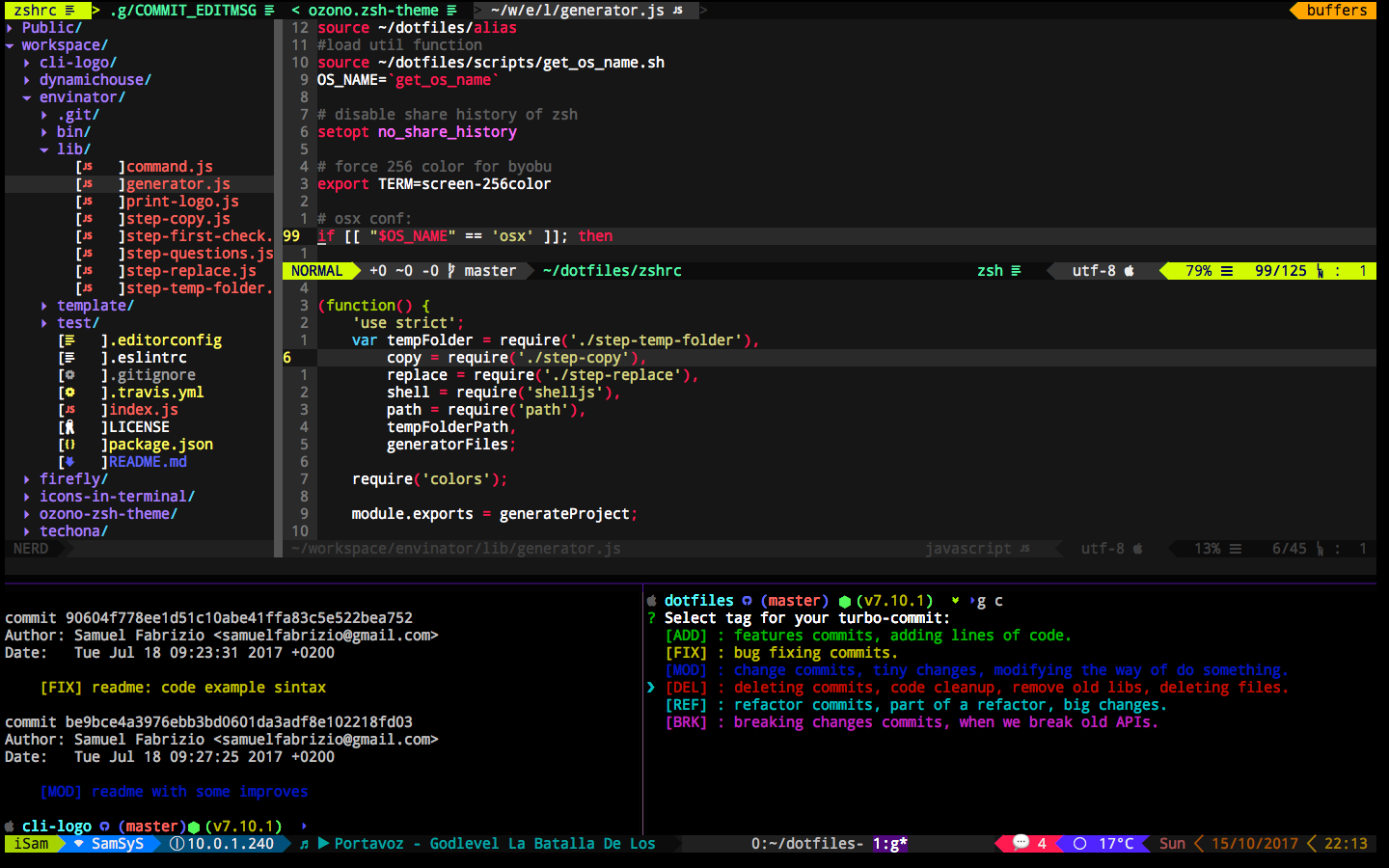Click the JS icon in the generator.js tab
1389x868 pixels.
coord(678,11)
